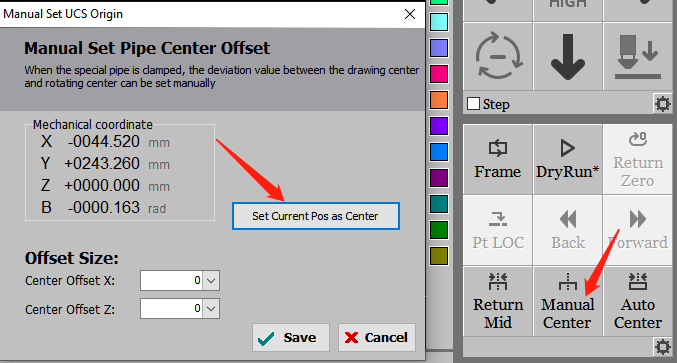This screenshot has width=677, height=363.
Task: Click Set Current Pos as Center
Action: (x=316, y=216)
